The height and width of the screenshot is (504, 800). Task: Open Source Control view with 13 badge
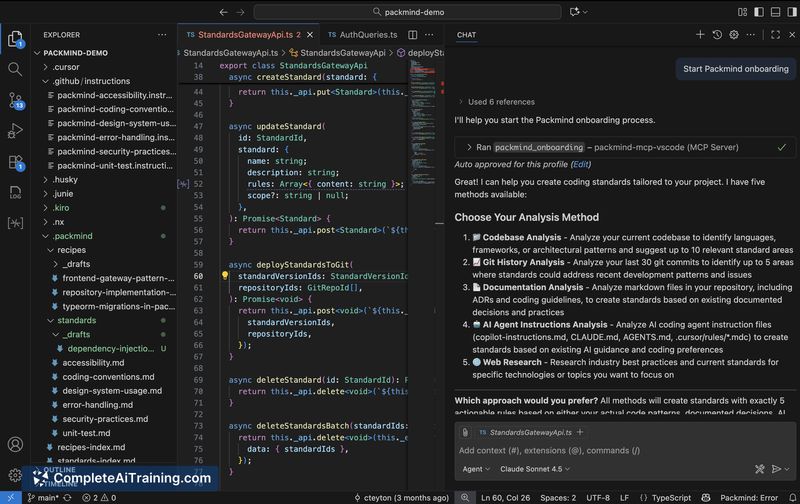pyautogui.click(x=15, y=100)
